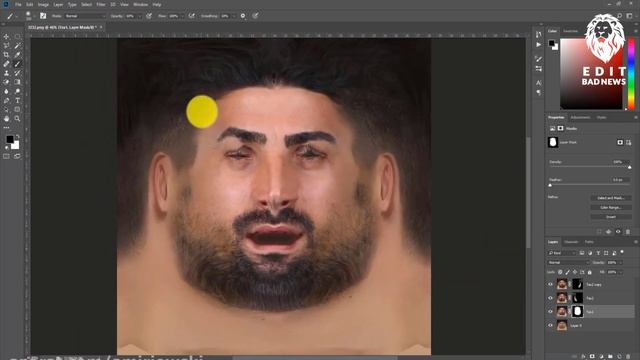Change the screen mode
The height and width of the screenshot is (360, 640).
[x=17, y=156]
